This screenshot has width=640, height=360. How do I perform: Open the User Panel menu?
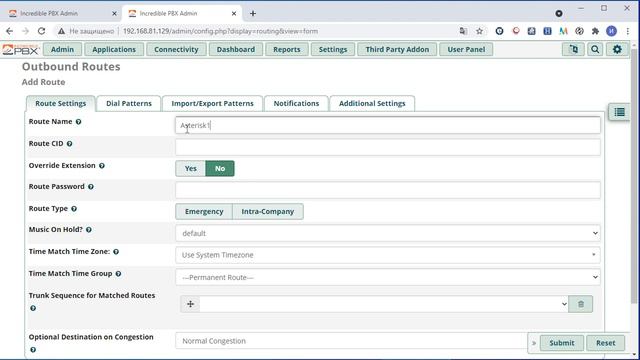click(x=466, y=49)
